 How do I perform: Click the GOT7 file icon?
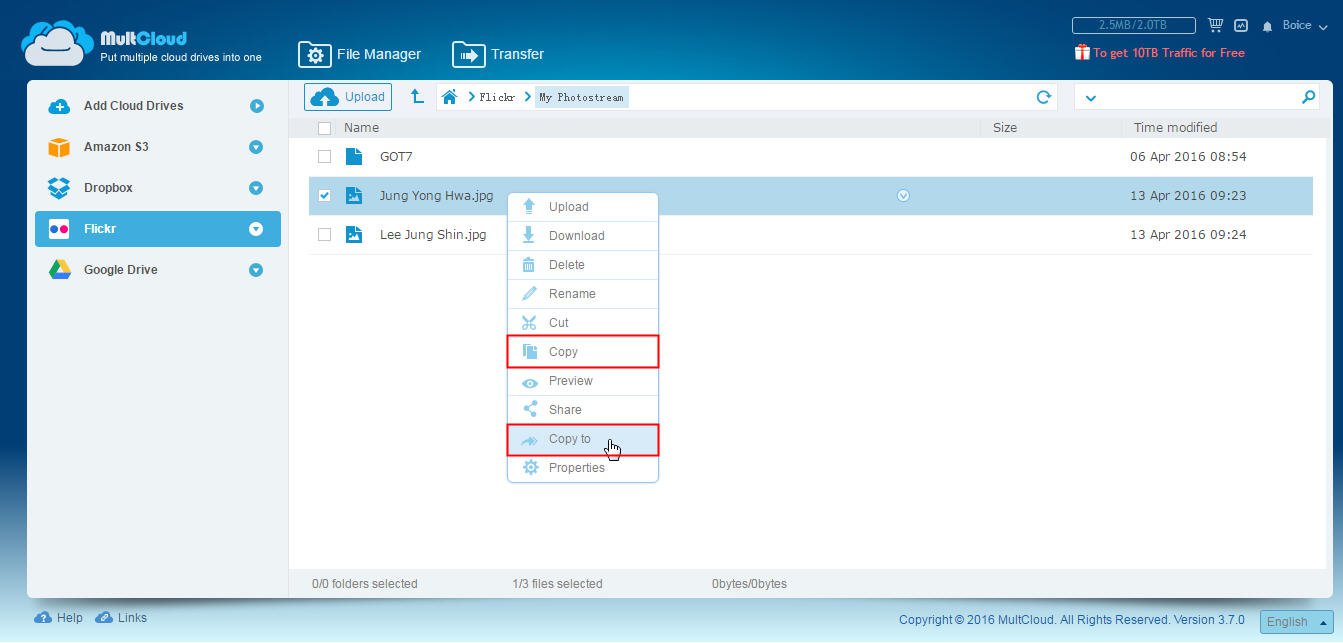click(x=353, y=157)
